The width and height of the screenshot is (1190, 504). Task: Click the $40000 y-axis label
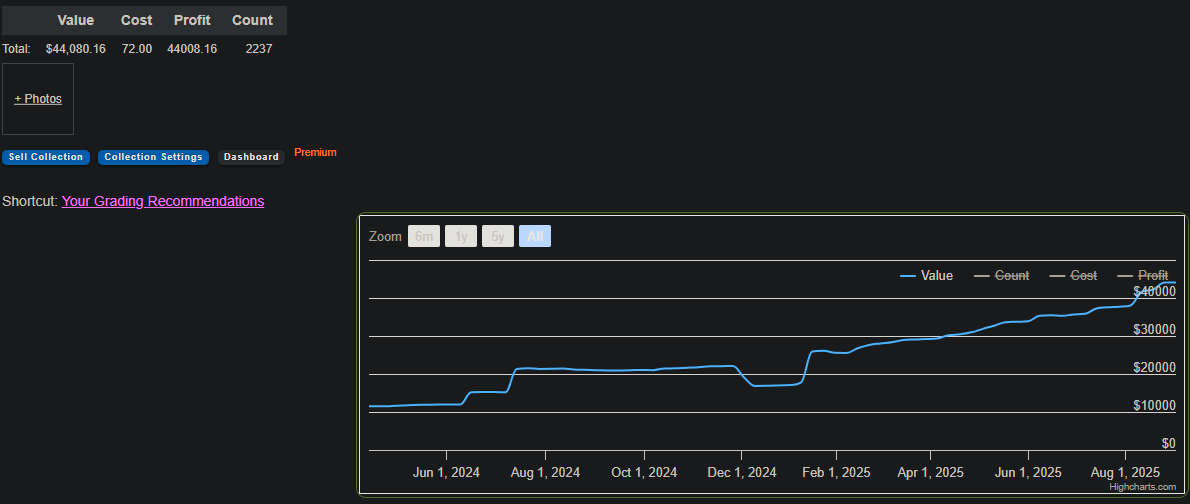pyautogui.click(x=1154, y=291)
